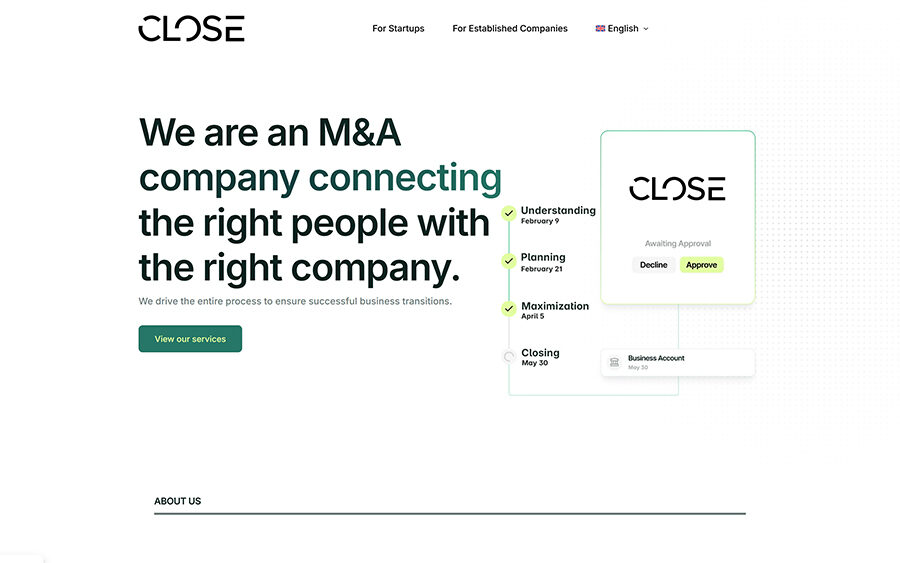
Task: Click the CLOSE logo in the header
Action: click(191, 28)
